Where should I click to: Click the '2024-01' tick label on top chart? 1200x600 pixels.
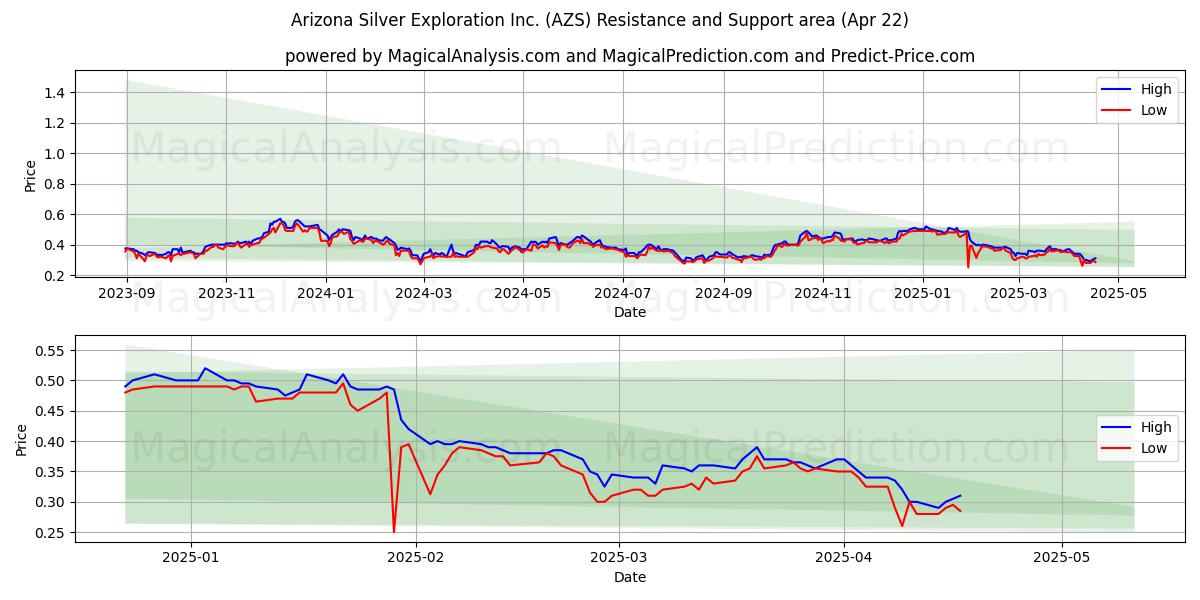pos(326,293)
